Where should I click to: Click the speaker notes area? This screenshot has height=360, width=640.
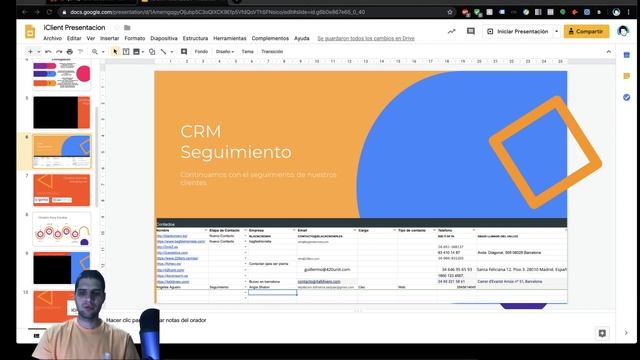coord(359,320)
